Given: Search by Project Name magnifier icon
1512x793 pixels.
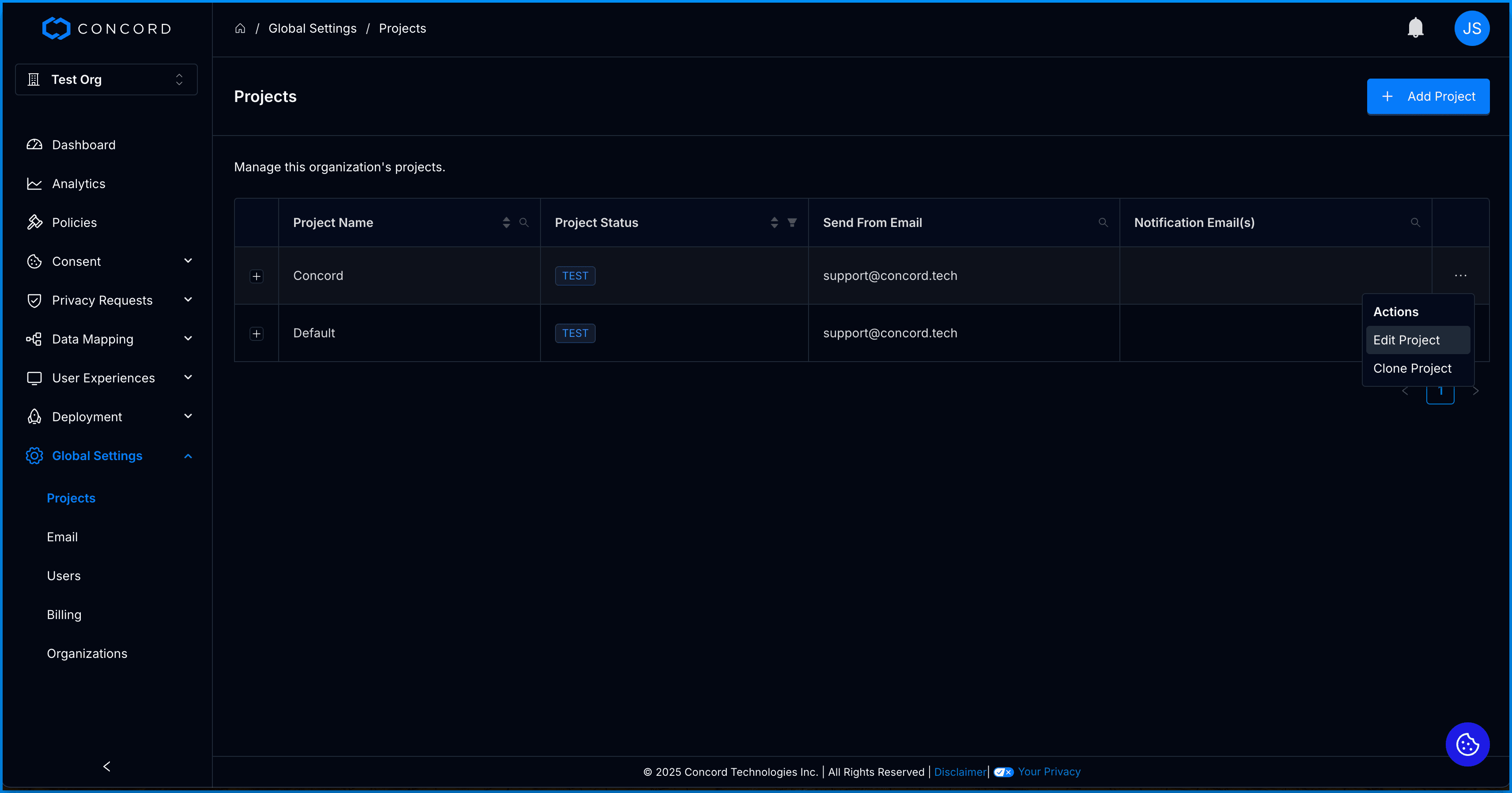Looking at the screenshot, I should [x=524, y=223].
